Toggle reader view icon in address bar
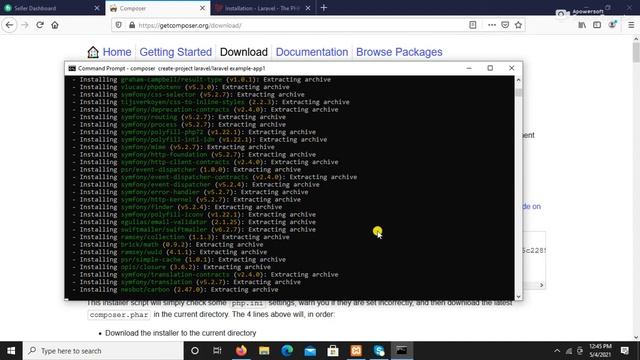Viewport: 640px width, 360px height. (473, 25)
